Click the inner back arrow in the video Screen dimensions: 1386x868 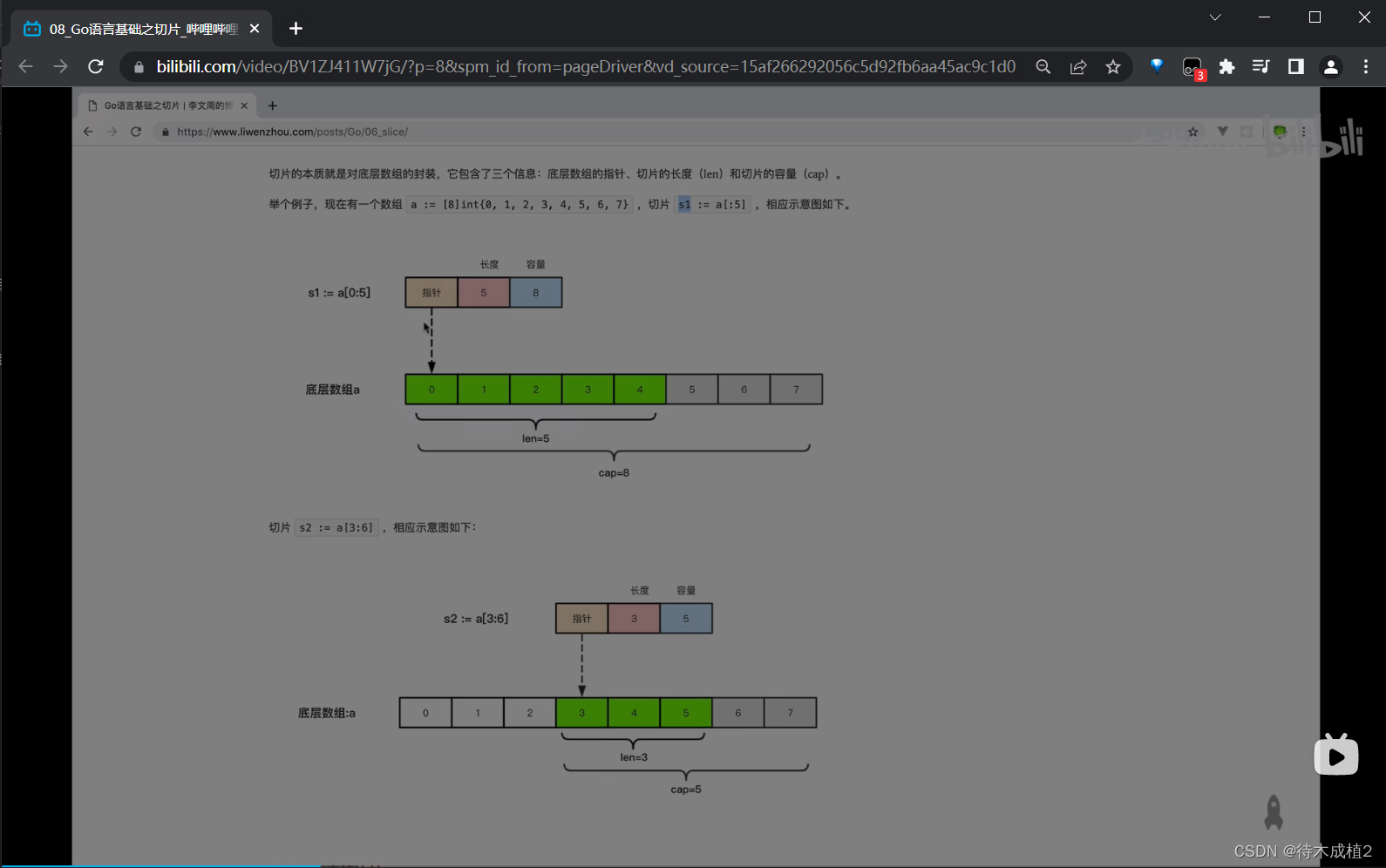(x=88, y=132)
